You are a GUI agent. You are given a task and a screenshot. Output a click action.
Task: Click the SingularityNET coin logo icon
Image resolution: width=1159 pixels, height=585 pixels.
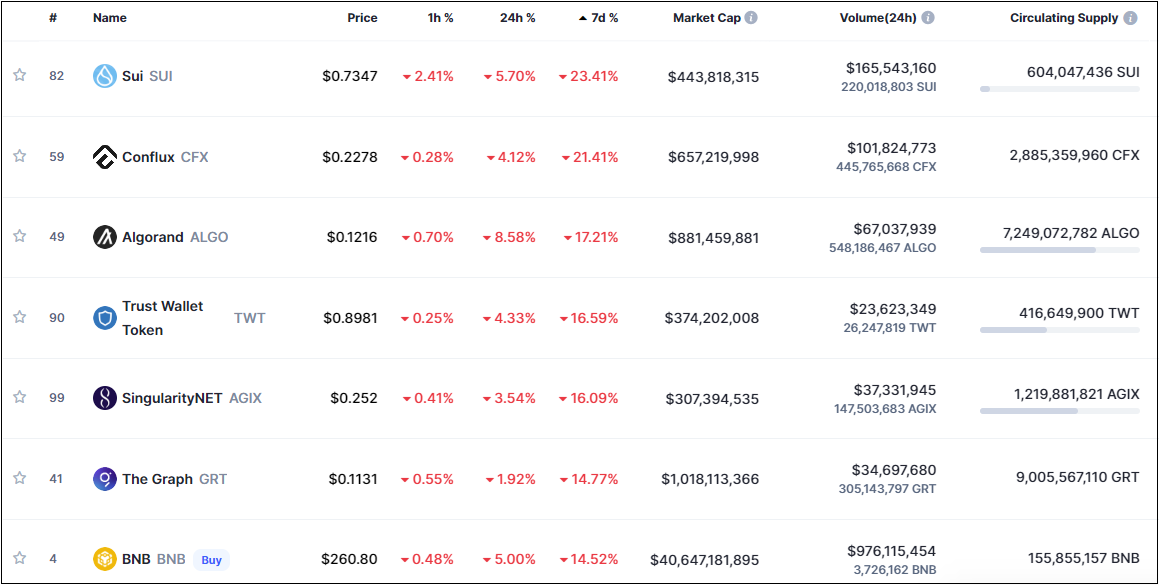click(105, 398)
